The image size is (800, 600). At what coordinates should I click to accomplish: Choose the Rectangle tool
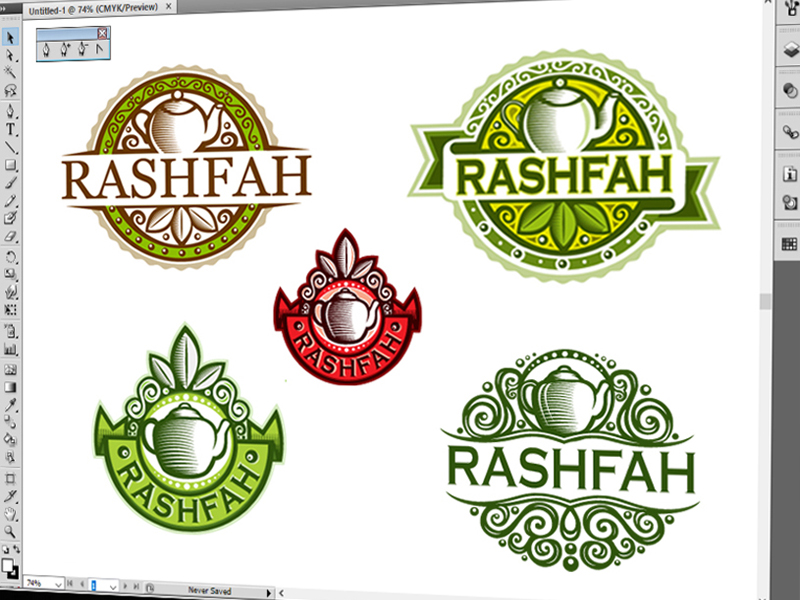(x=10, y=165)
